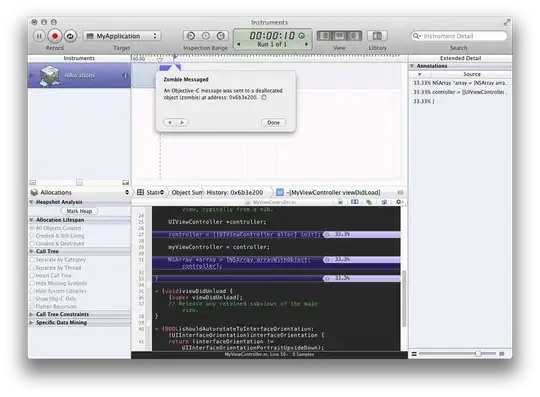Screen dimensions: 540x397
Task: Select the Object Summary breadcrumb
Action: pos(187,192)
